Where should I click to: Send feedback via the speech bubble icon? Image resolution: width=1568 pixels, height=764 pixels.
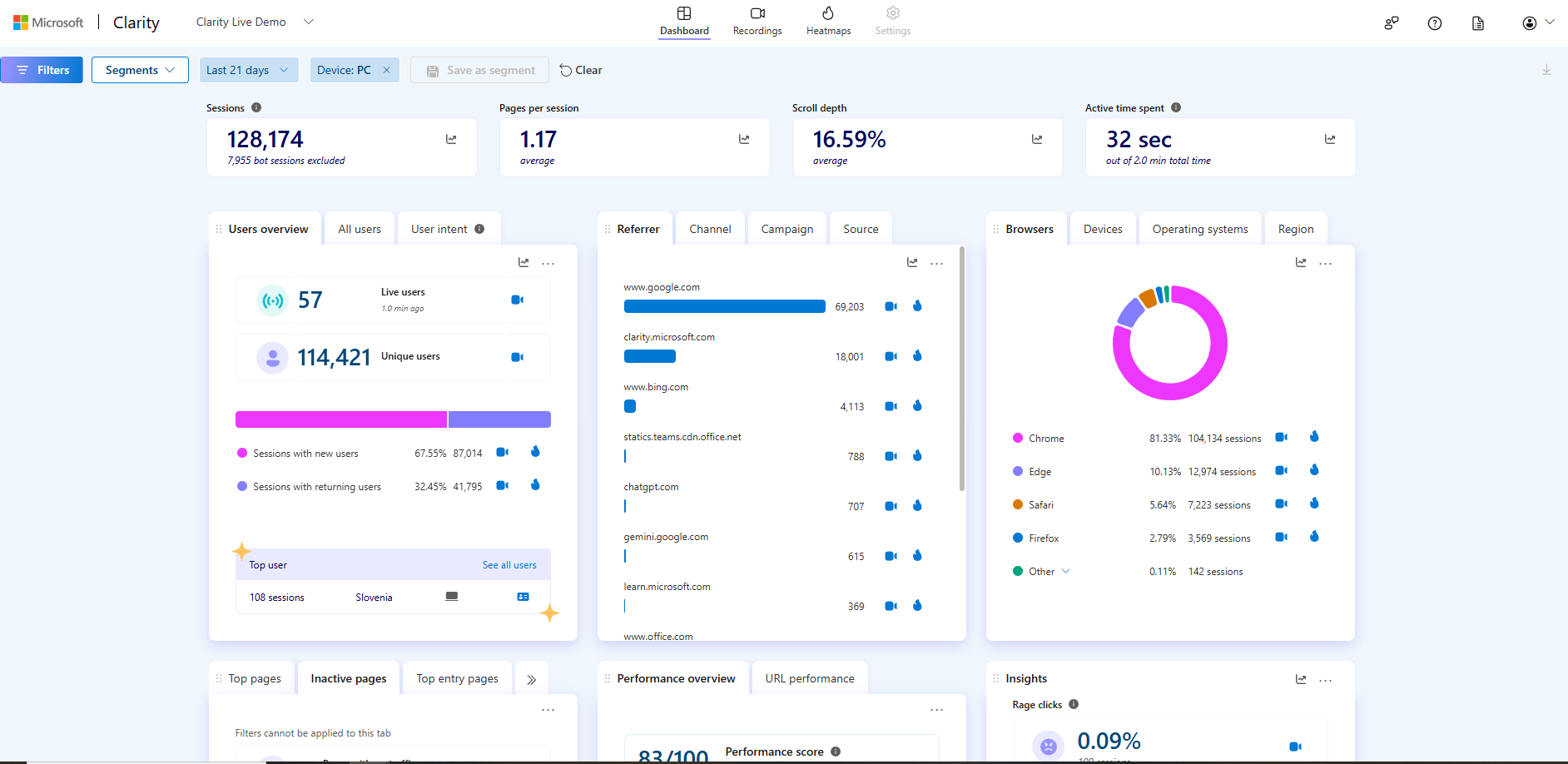pyautogui.click(x=1391, y=23)
